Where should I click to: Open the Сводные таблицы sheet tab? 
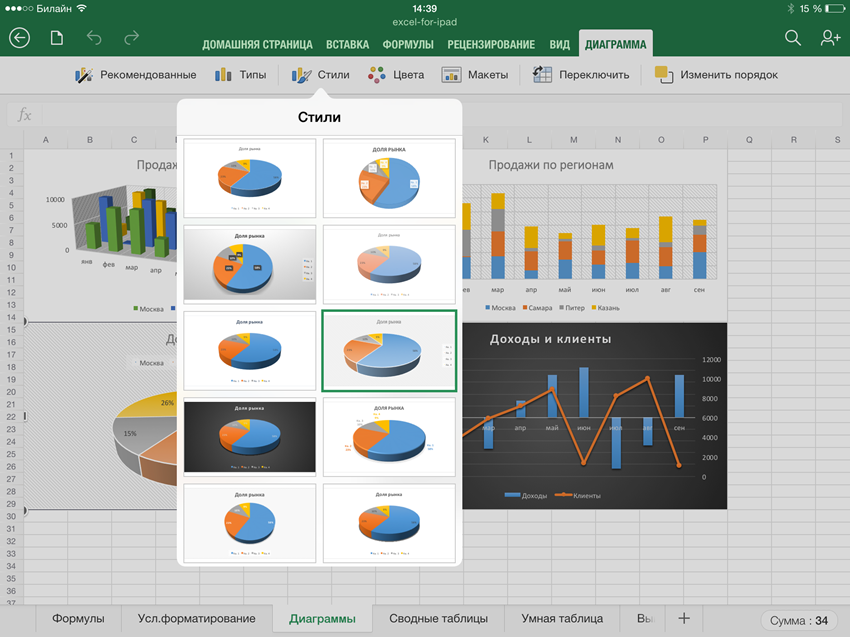439,619
